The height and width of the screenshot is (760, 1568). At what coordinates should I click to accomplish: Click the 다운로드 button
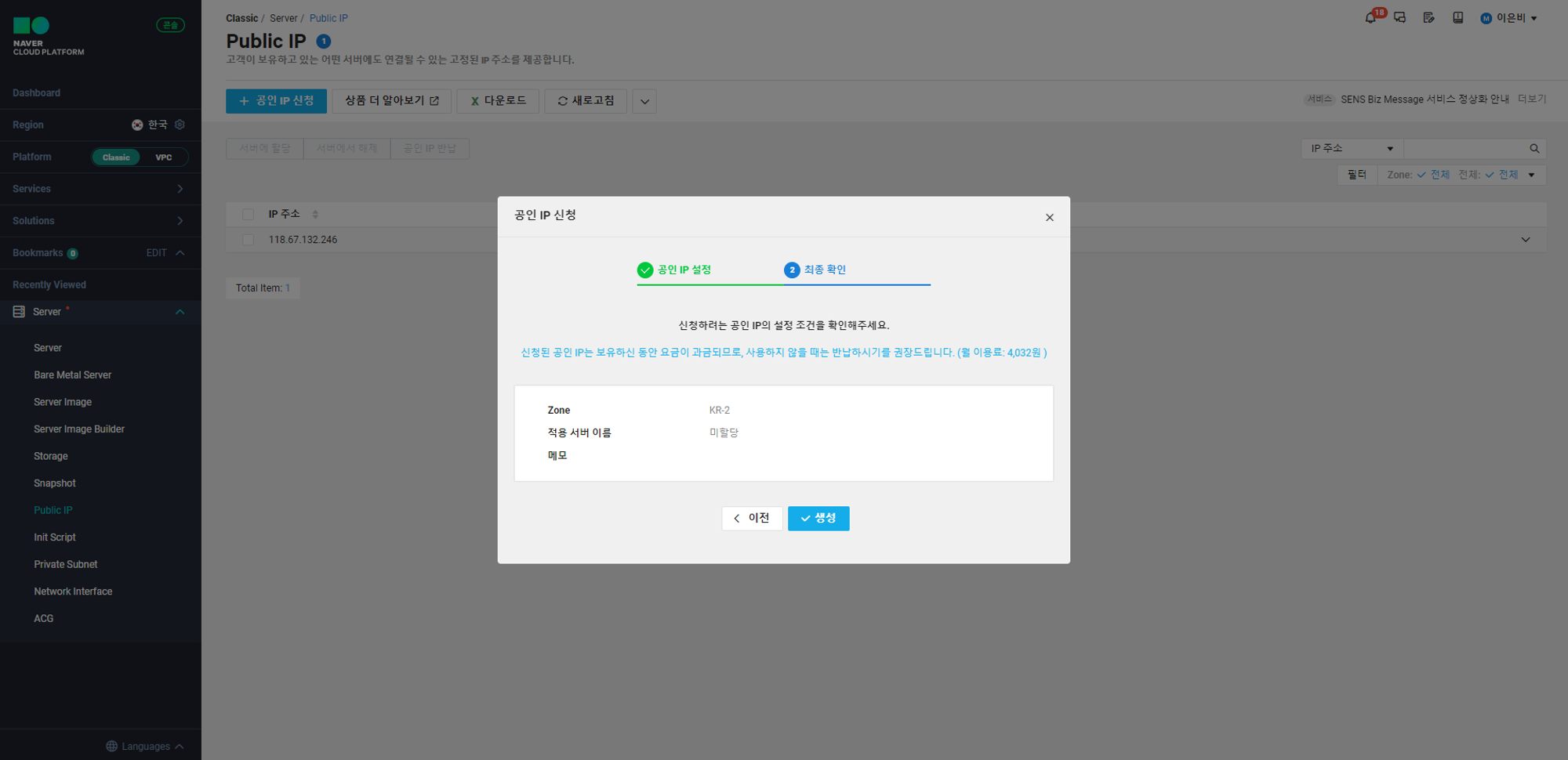click(x=498, y=101)
